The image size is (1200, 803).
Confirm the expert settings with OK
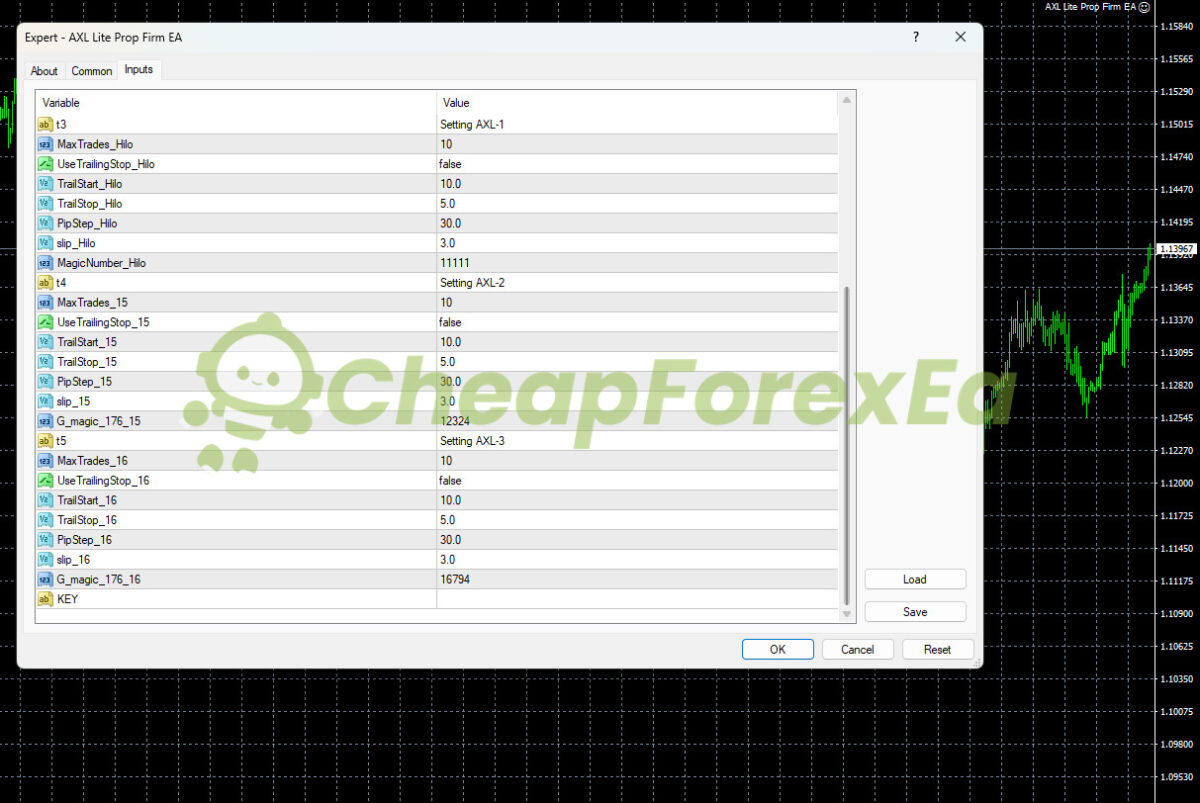click(778, 649)
